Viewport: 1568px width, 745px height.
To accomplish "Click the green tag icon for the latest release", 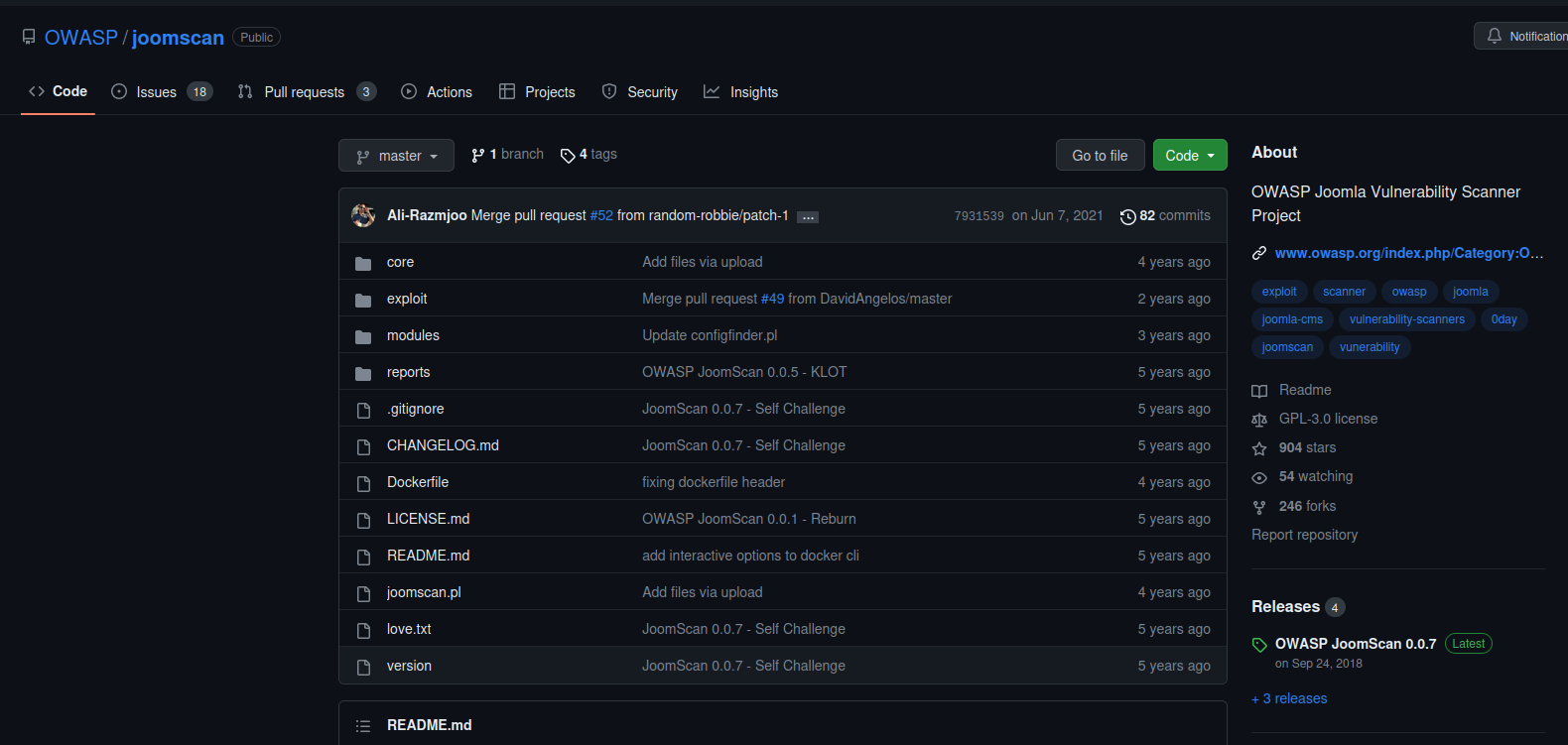I will [x=1259, y=645].
